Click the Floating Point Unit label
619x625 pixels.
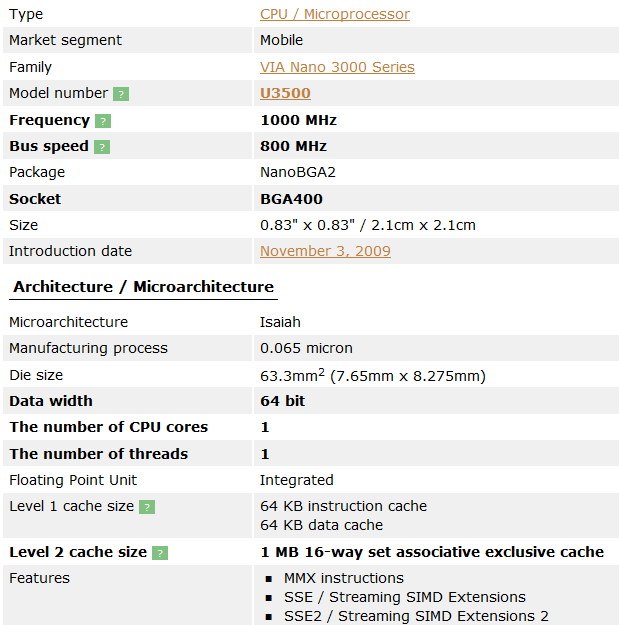[73, 480]
